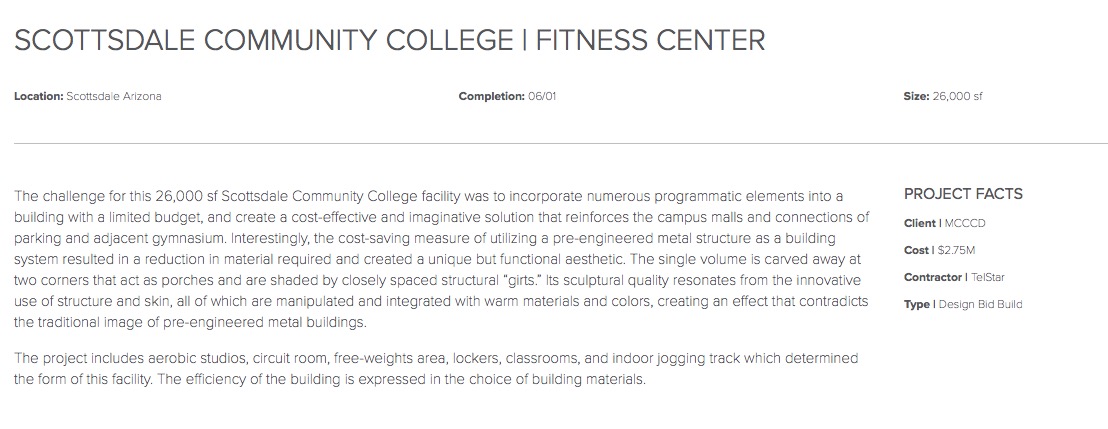Select the Cost label
Screen dimensions: 1108x429
click(x=917, y=250)
